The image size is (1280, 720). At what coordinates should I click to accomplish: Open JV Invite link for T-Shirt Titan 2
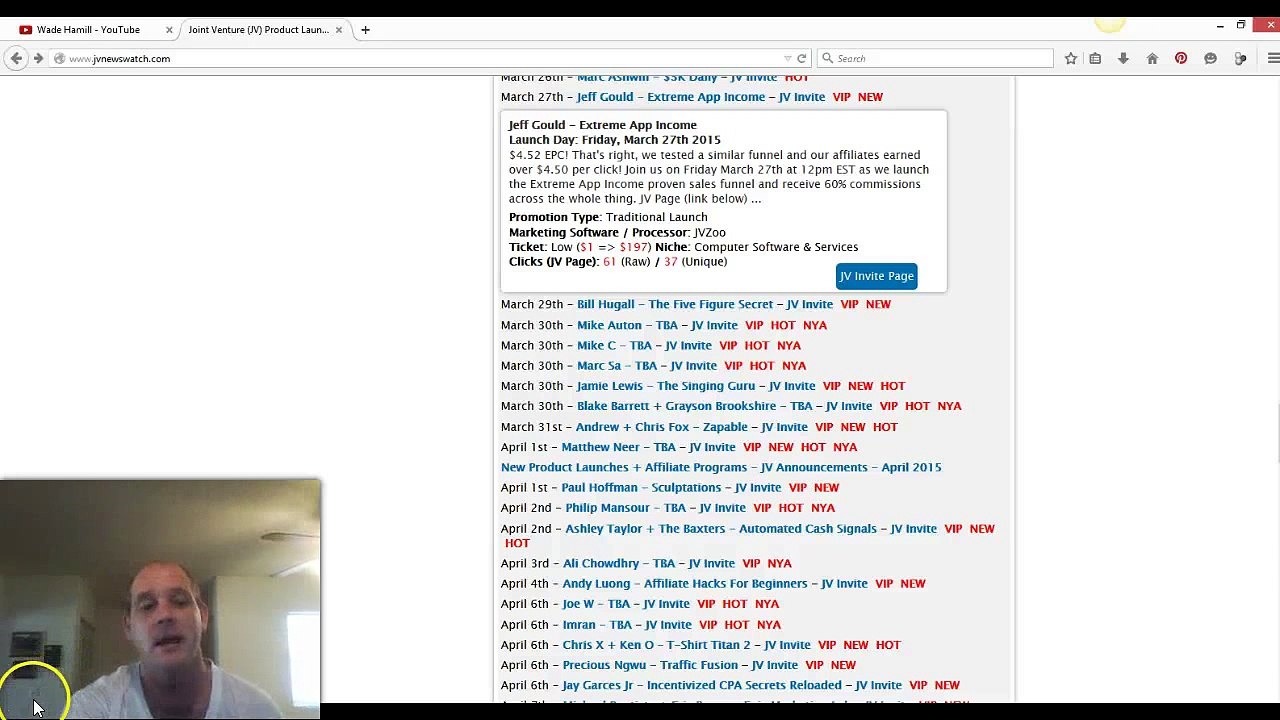point(787,645)
